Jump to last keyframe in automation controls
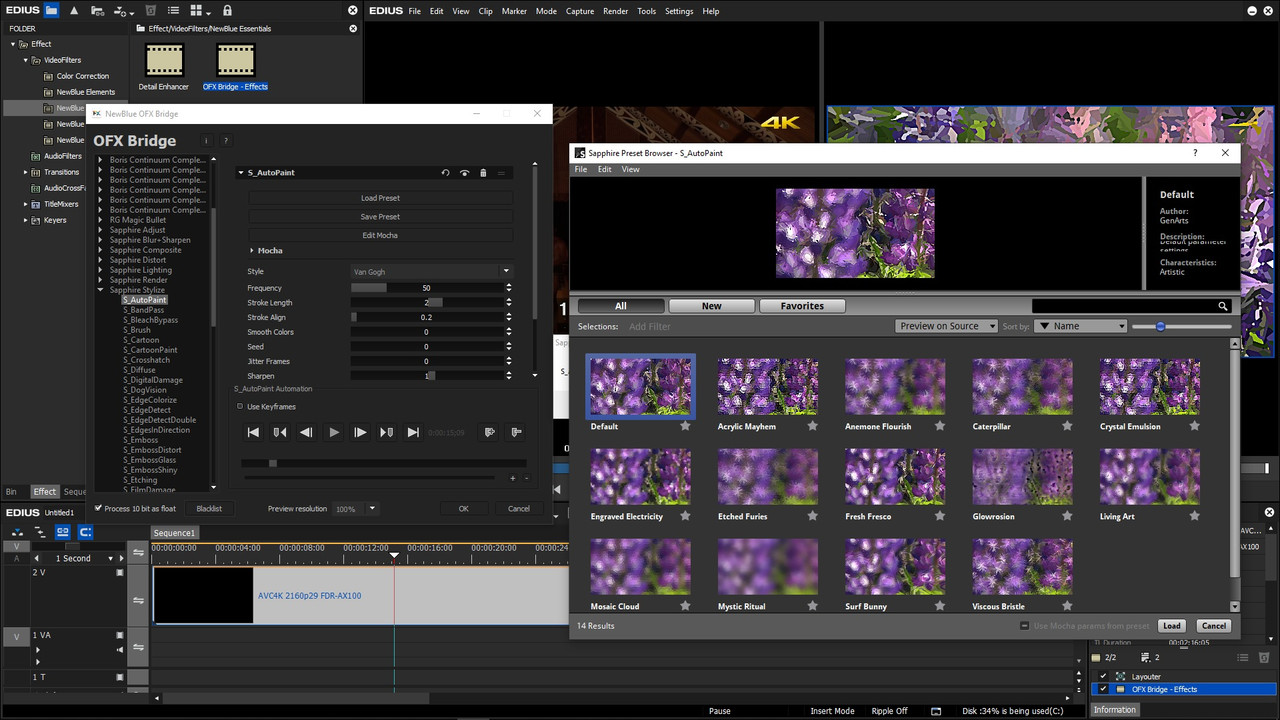Screen dimensions: 1280x720 [413, 432]
